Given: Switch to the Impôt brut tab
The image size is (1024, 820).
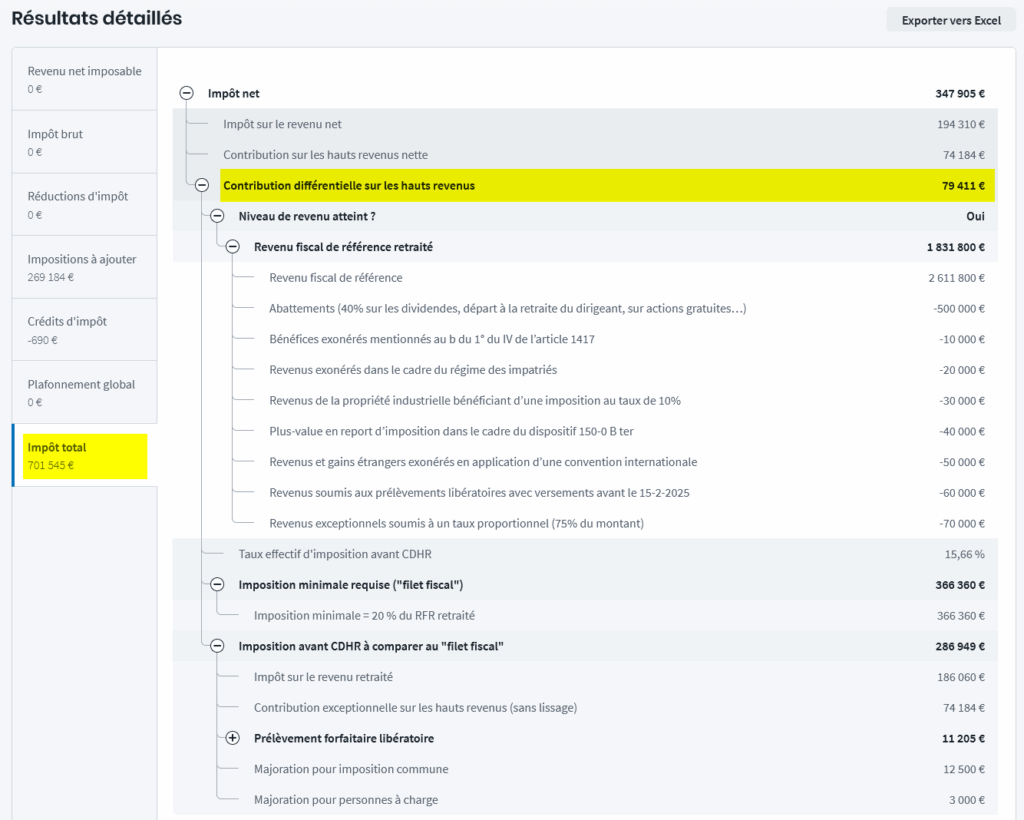Looking at the screenshot, I should pos(84,142).
